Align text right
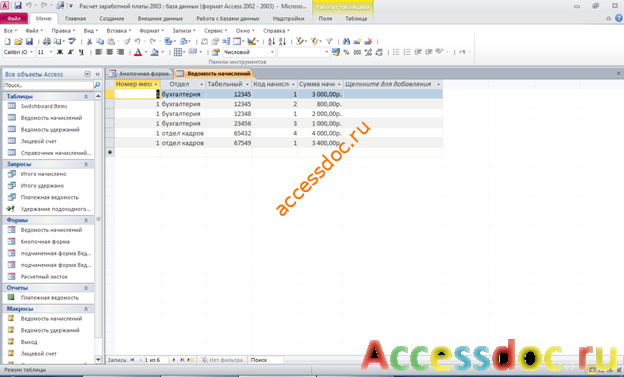624x377 pixels. 120,52
